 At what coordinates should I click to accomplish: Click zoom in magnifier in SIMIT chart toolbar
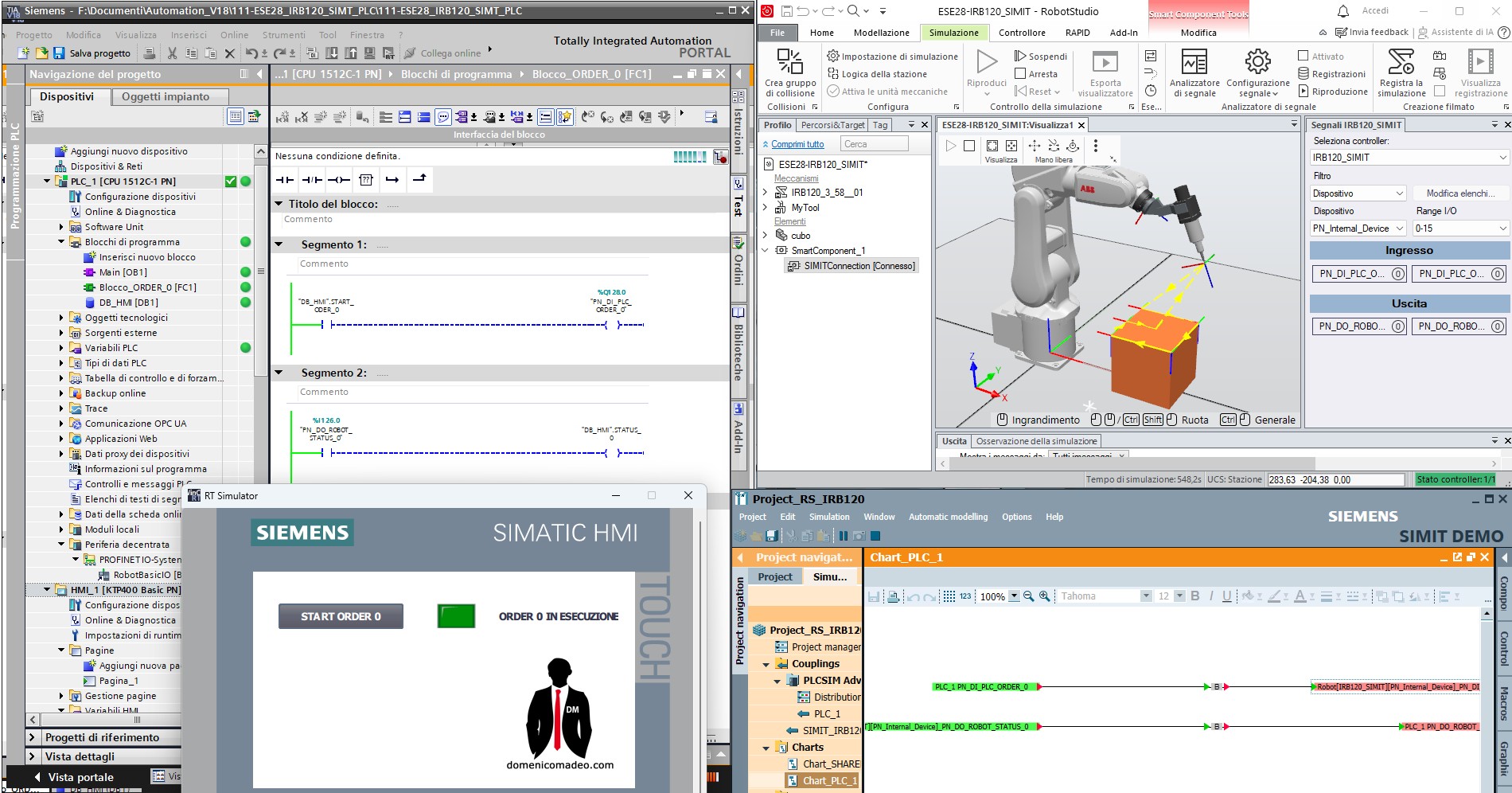[1044, 596]
